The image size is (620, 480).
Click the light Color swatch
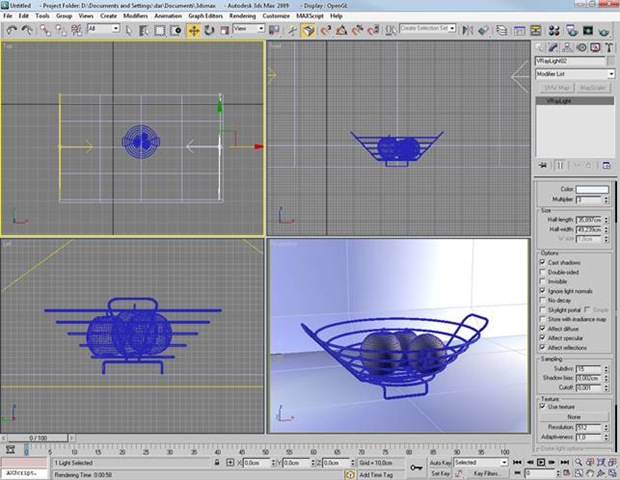point(592,189)
